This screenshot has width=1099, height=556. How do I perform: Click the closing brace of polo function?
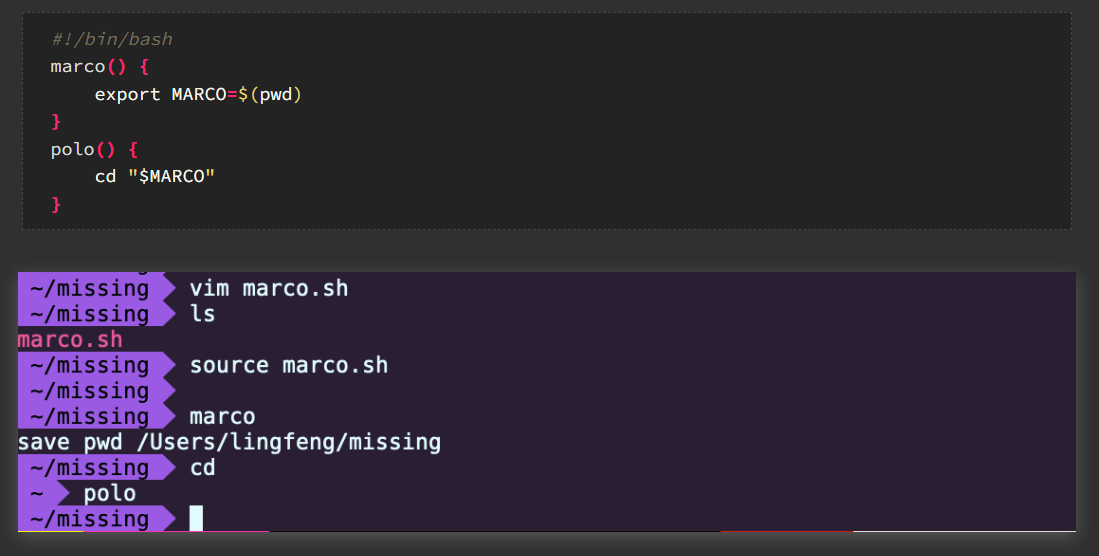56,204
